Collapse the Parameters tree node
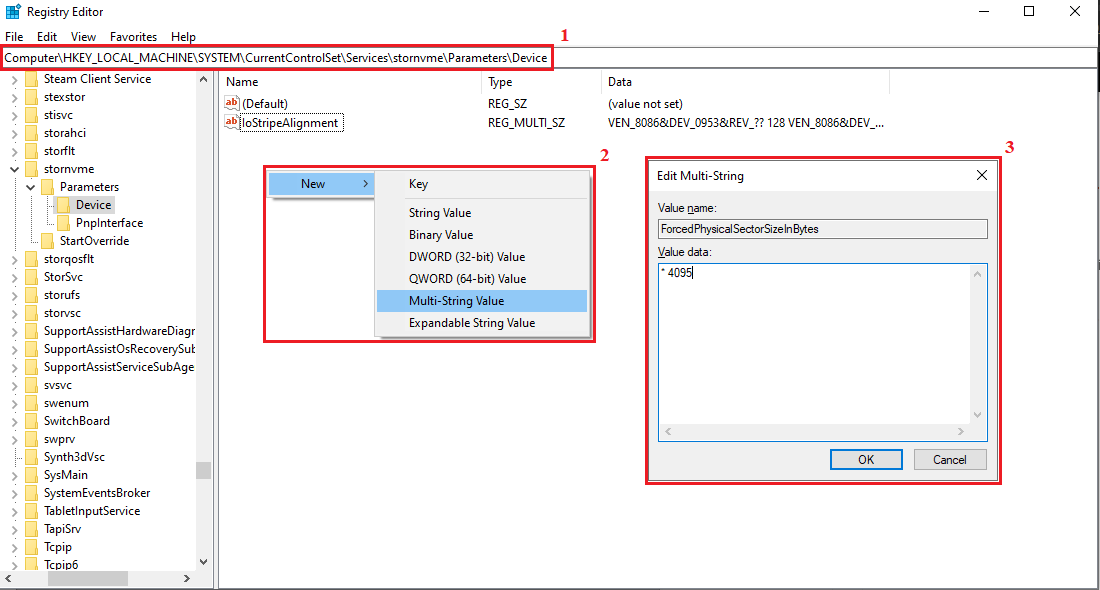The height and width of the screenshot is (590, 1100). click(x=29, y=186)
